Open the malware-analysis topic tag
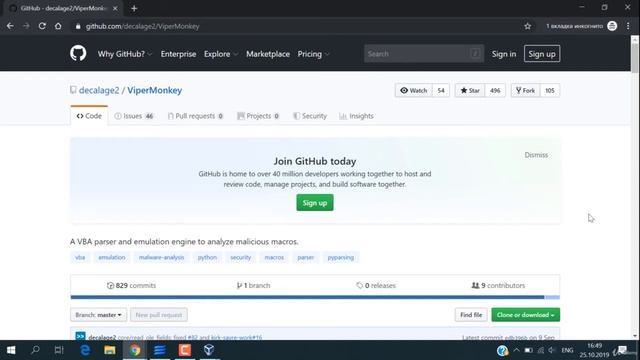This screenshot has height=360, width=640. coord(161,257)
